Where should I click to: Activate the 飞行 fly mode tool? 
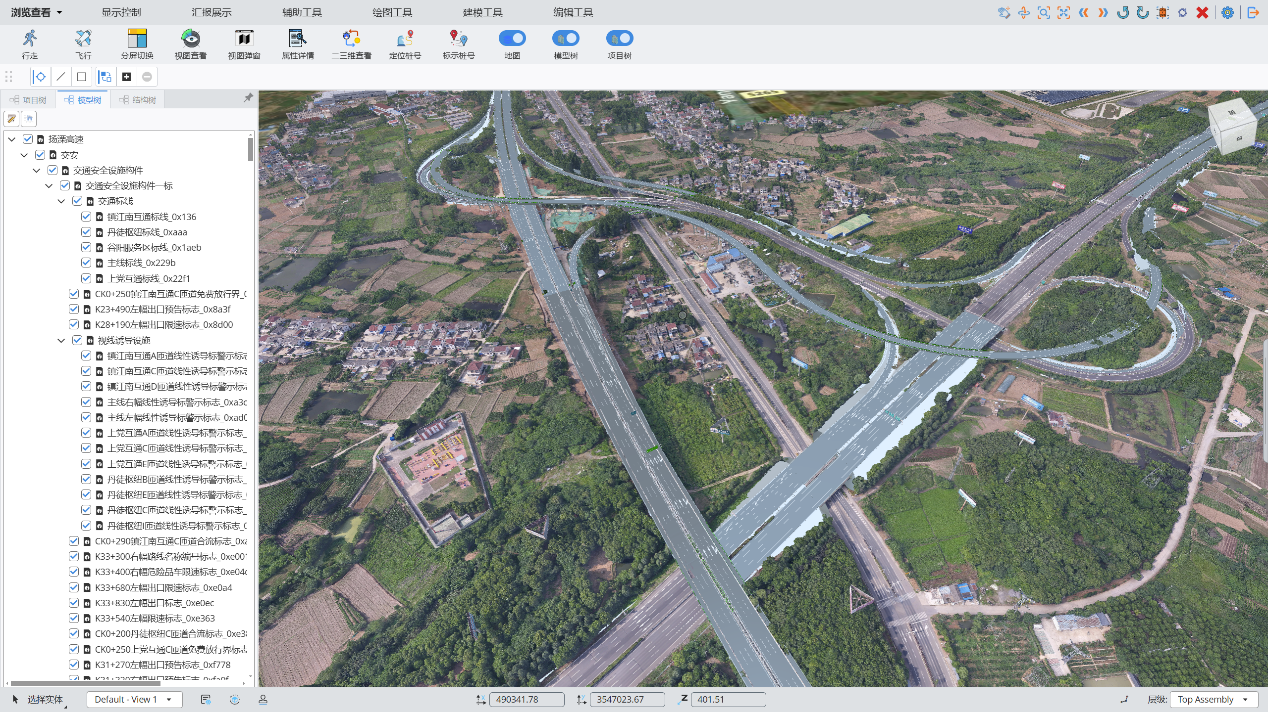click(83, 39)
